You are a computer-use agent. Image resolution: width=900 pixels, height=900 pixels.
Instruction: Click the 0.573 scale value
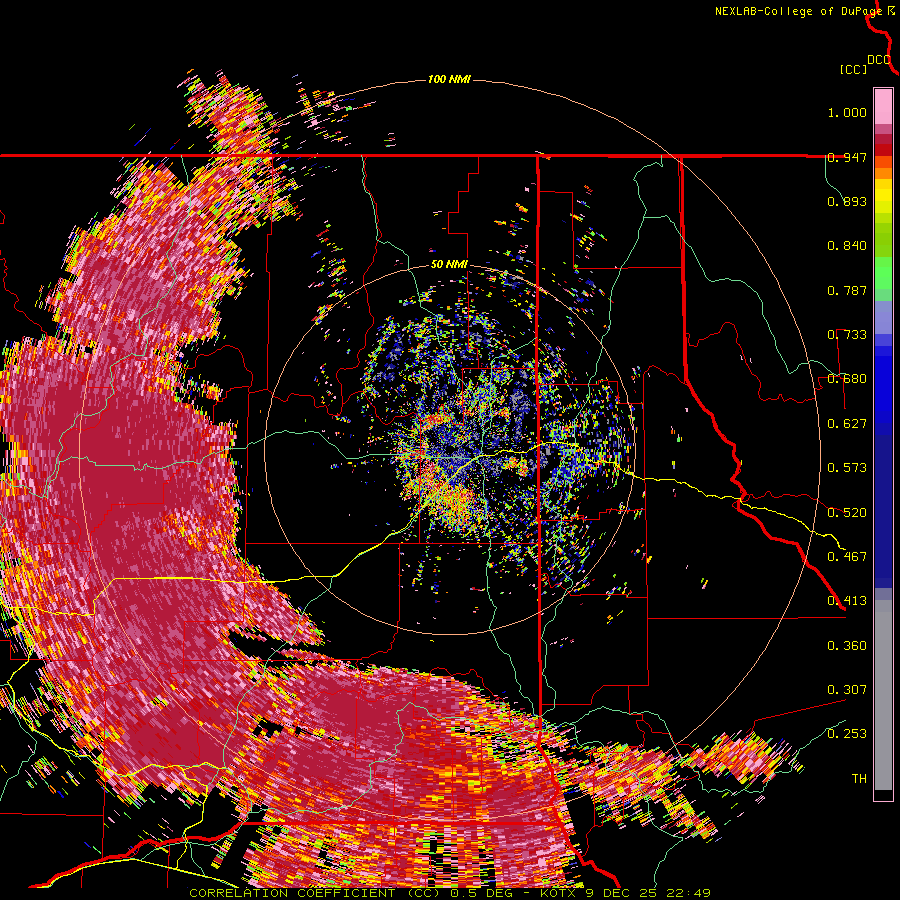[x=847, y=468]
